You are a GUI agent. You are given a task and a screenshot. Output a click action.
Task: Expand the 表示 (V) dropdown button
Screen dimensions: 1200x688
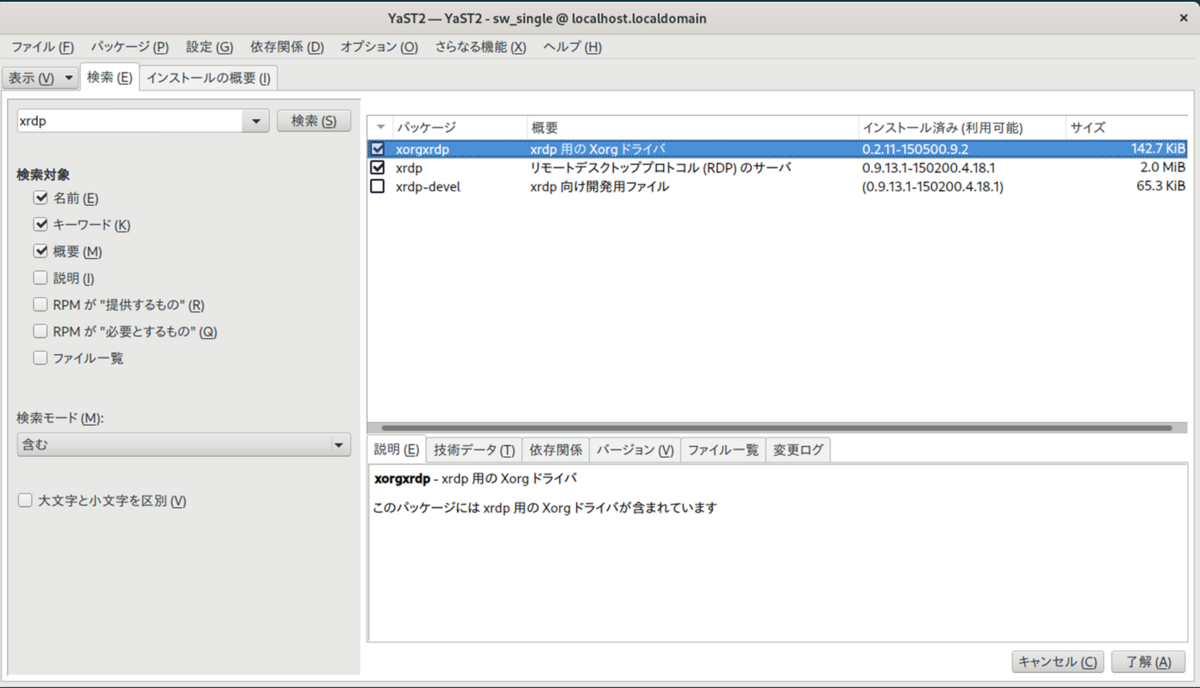[41, 77]
